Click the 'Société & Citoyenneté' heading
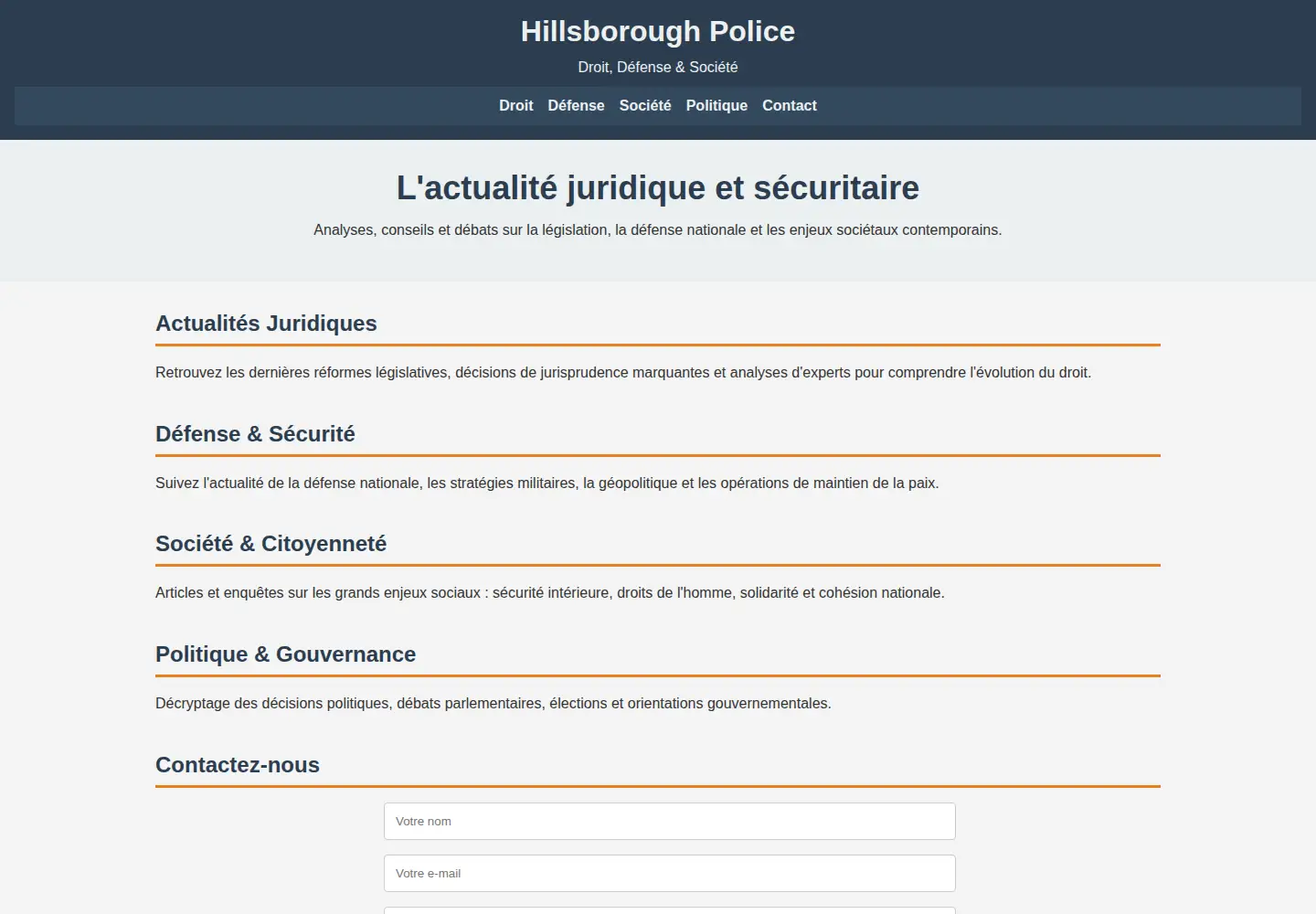The width and height of the screenshot is (1316, 914). point(271,544)
